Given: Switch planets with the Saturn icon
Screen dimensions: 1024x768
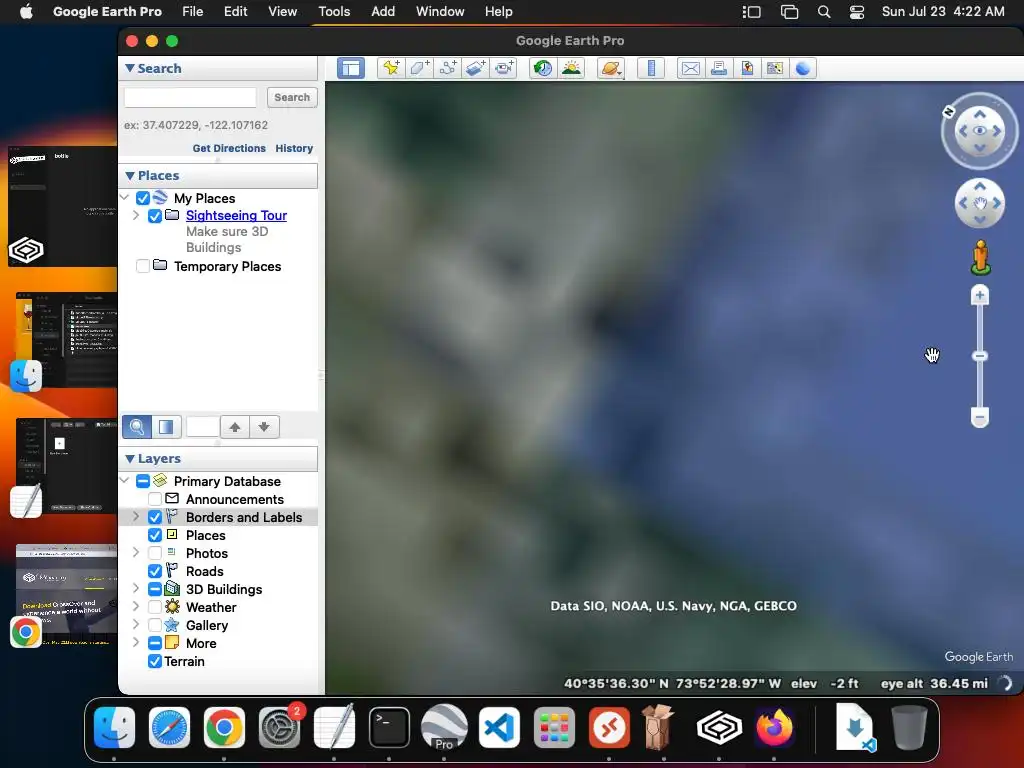Looking at the screenshot, I should click(611, 68).
